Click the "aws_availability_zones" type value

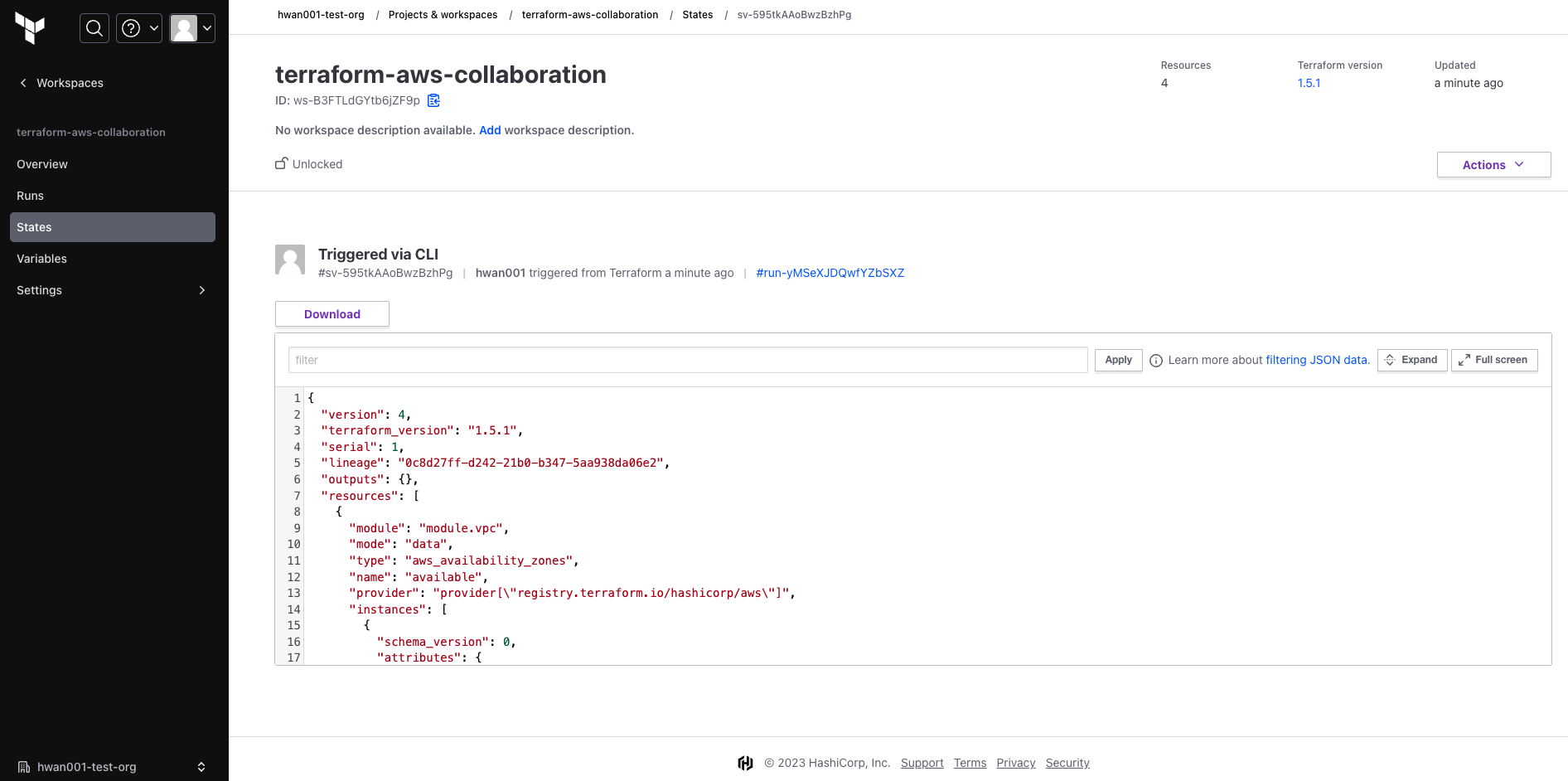[488, 560]
